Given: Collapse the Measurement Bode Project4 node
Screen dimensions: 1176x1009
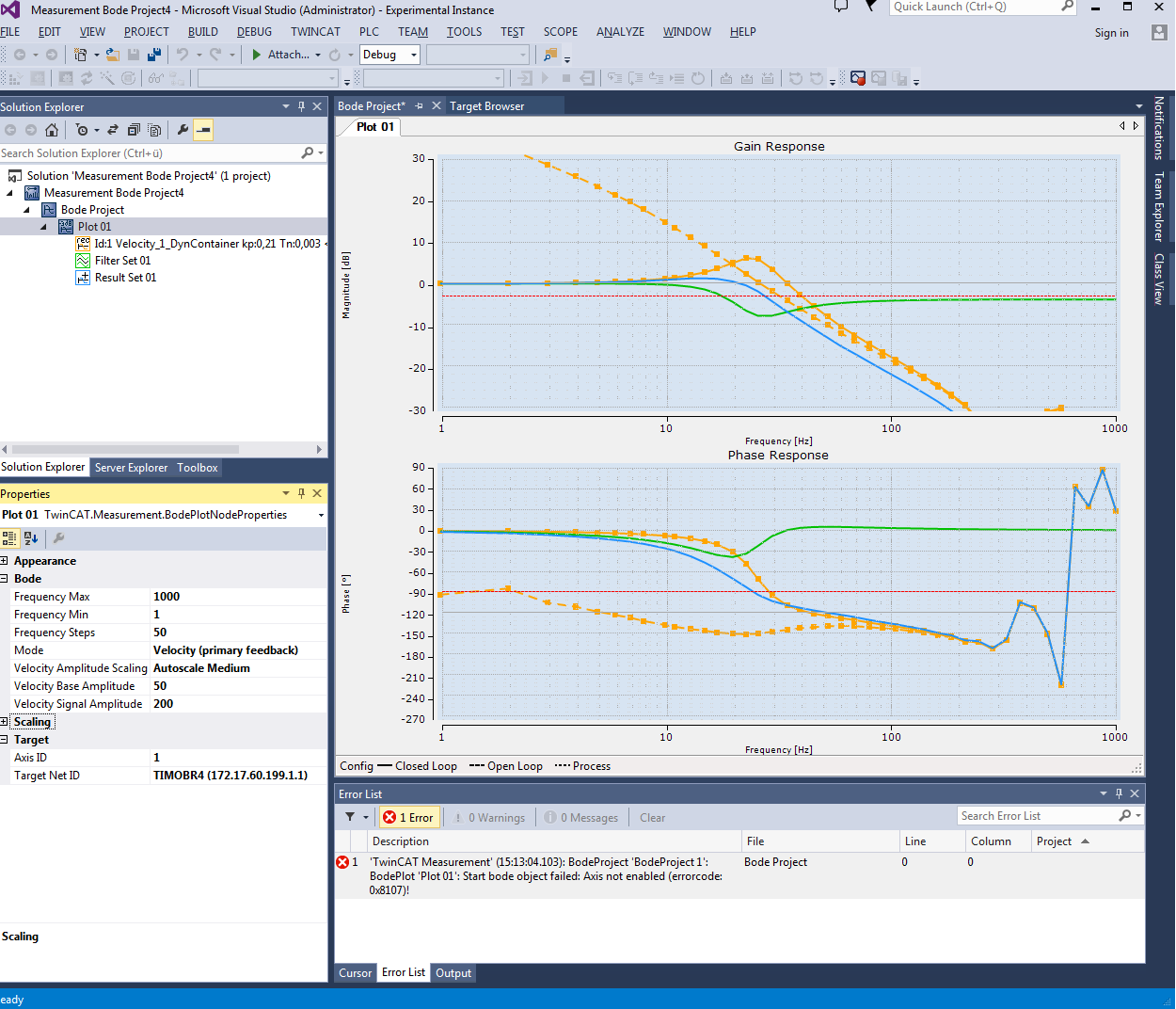Looking at the screenshot, I should coord(9,193).
